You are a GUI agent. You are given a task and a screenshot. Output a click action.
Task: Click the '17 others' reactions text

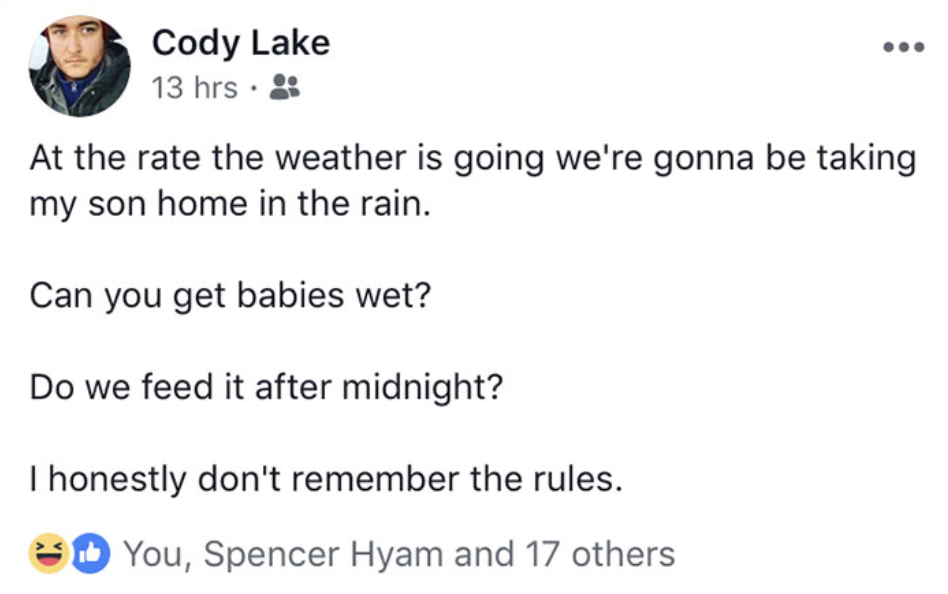[600, 553]
